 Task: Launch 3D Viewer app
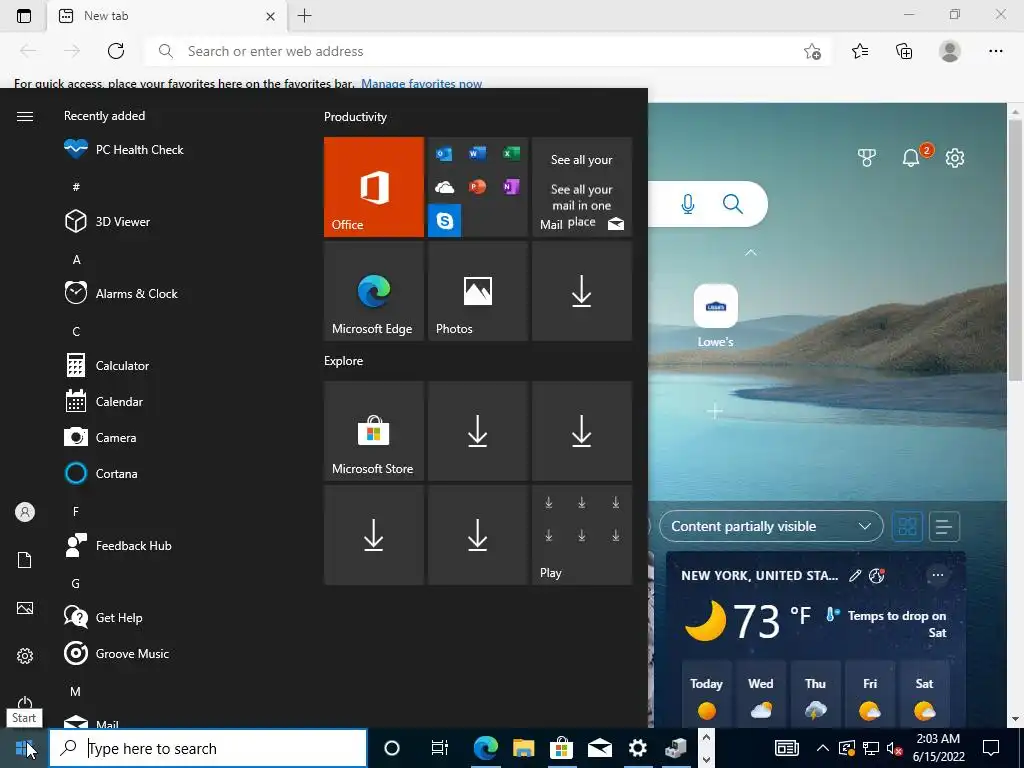(x=108, y=221)
